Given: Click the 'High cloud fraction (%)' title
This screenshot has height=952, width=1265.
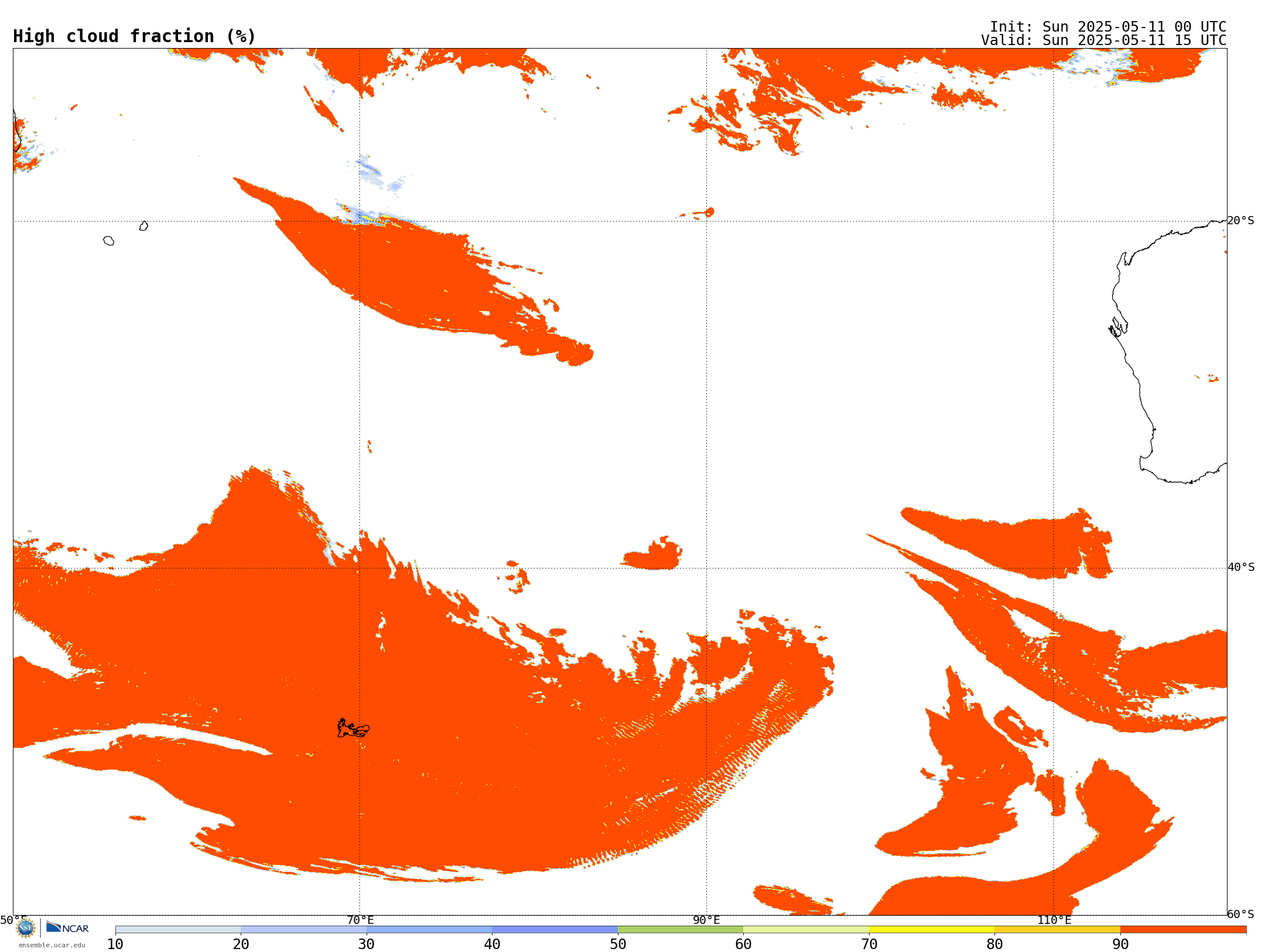Looking at the screenshot, I should coord(134,36).
